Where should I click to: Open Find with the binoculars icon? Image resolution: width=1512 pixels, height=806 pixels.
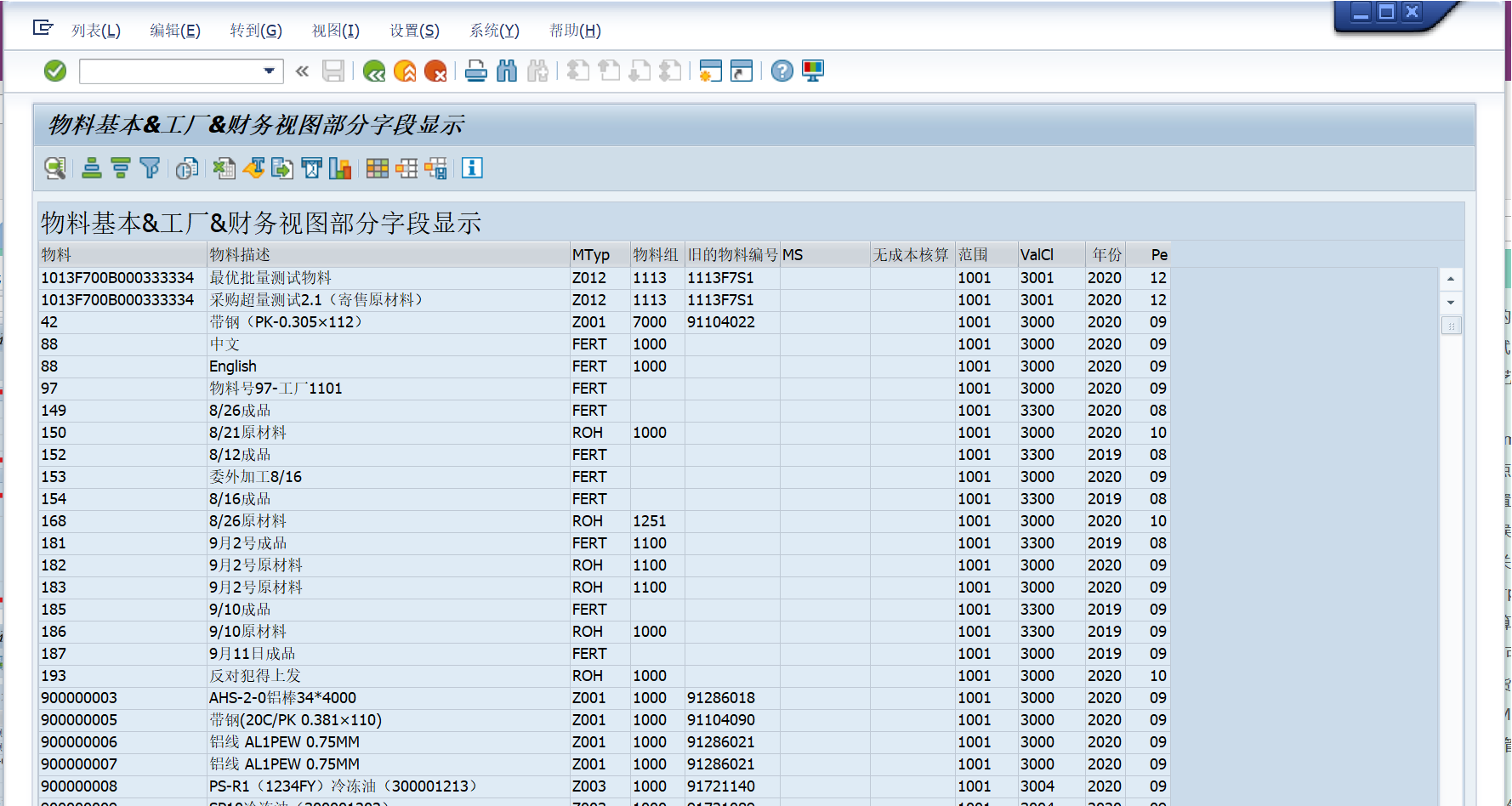click(506, 71)
